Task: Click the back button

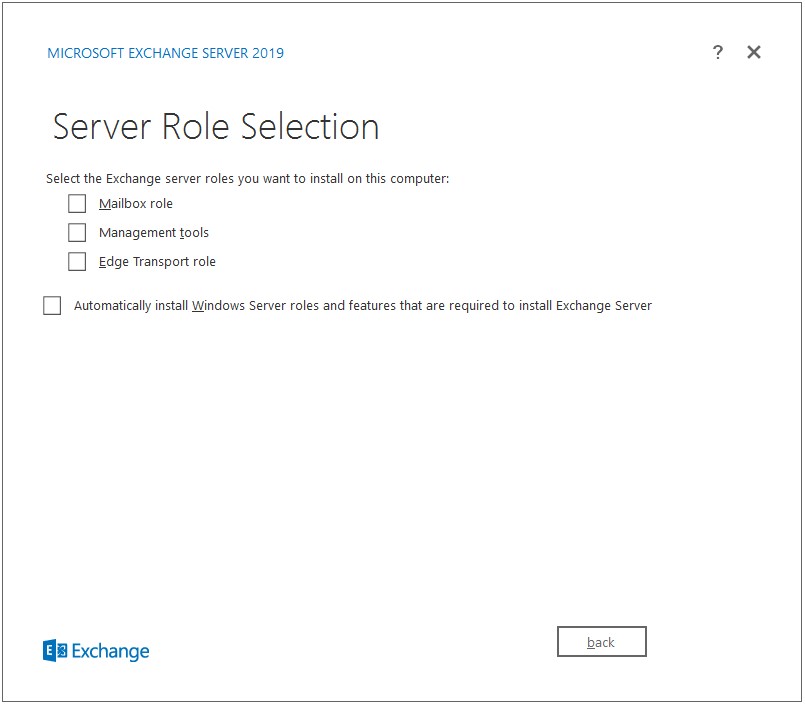Action: 601,641
